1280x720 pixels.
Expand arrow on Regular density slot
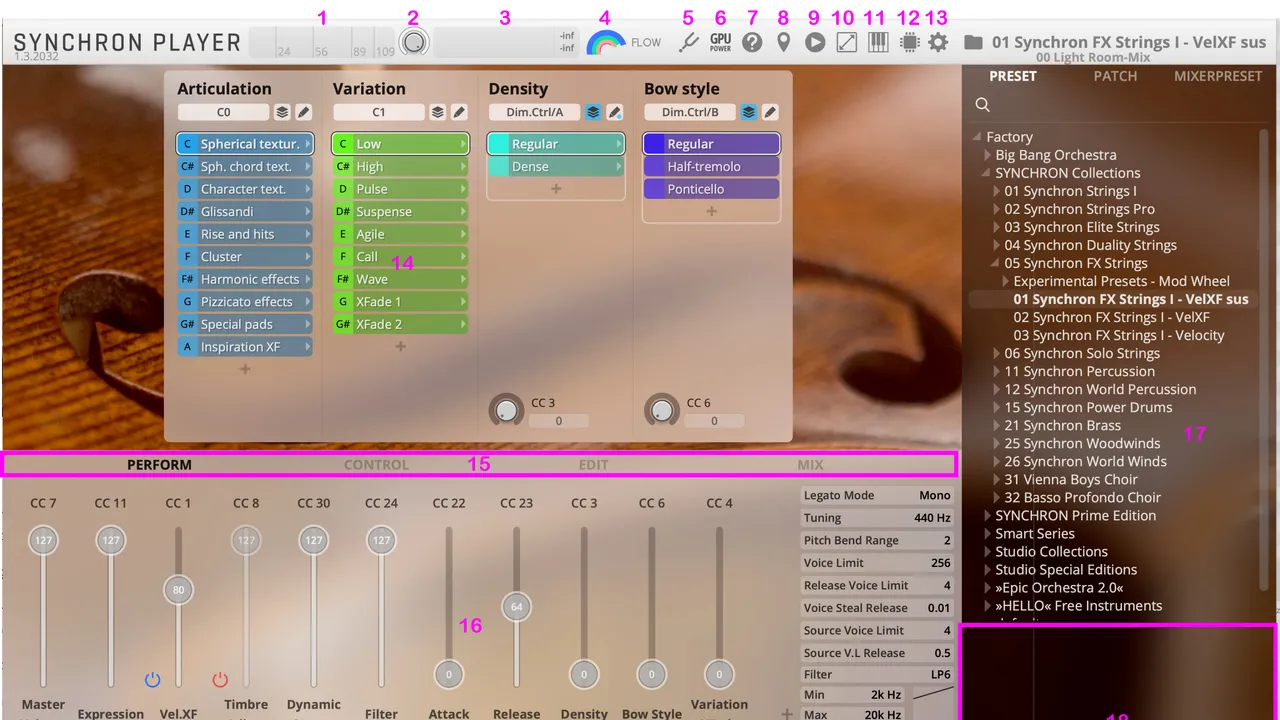[x=619, y=144]
